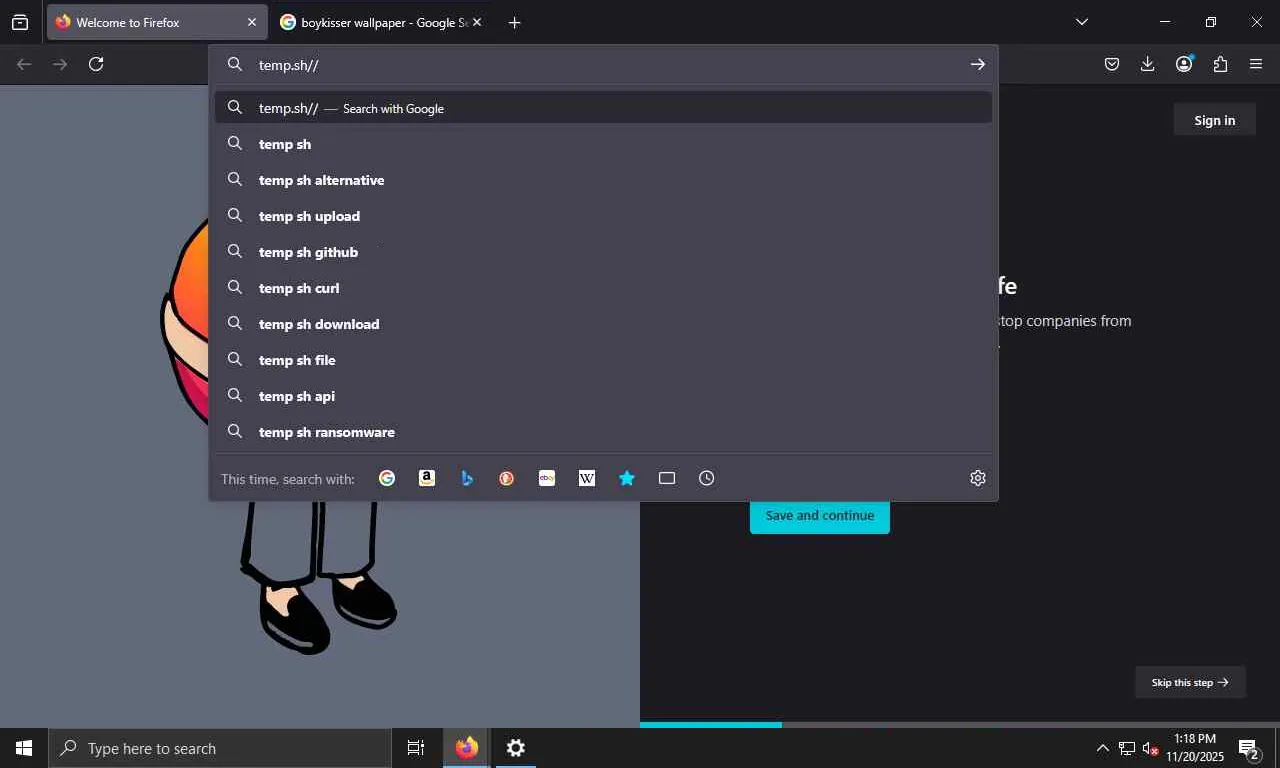Viewport: 1280px width, 768px height.
Task: Switch to the boykisser wallpaper tab
Action: click(x=380, y=22)
